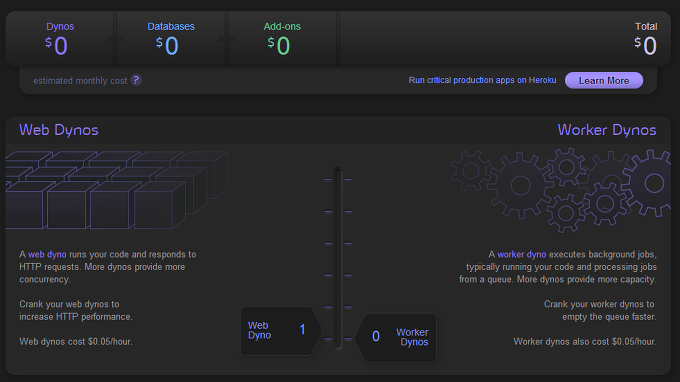Click 'Worker dynos also cost $0.05/hour.' text
The image size is (680, 382).
pos(585,342)
